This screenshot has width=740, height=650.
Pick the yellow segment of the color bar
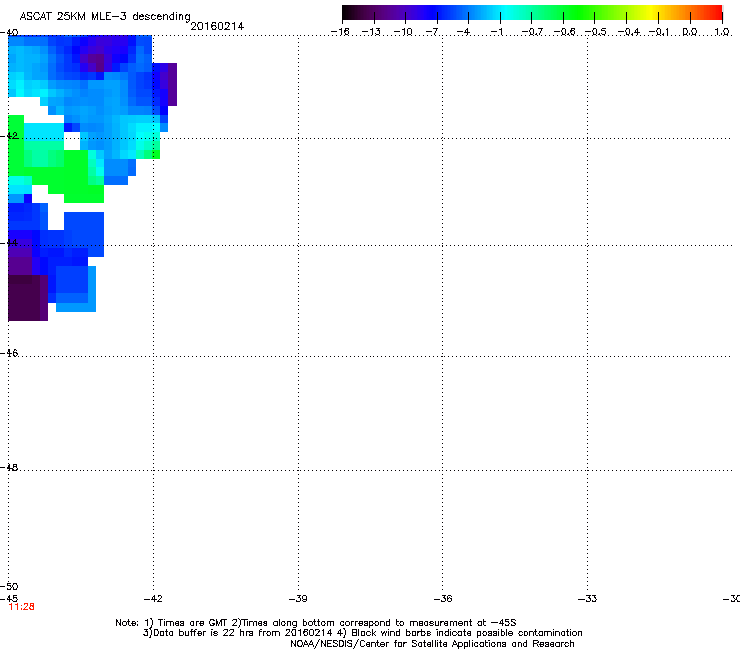tap(651, 13)
